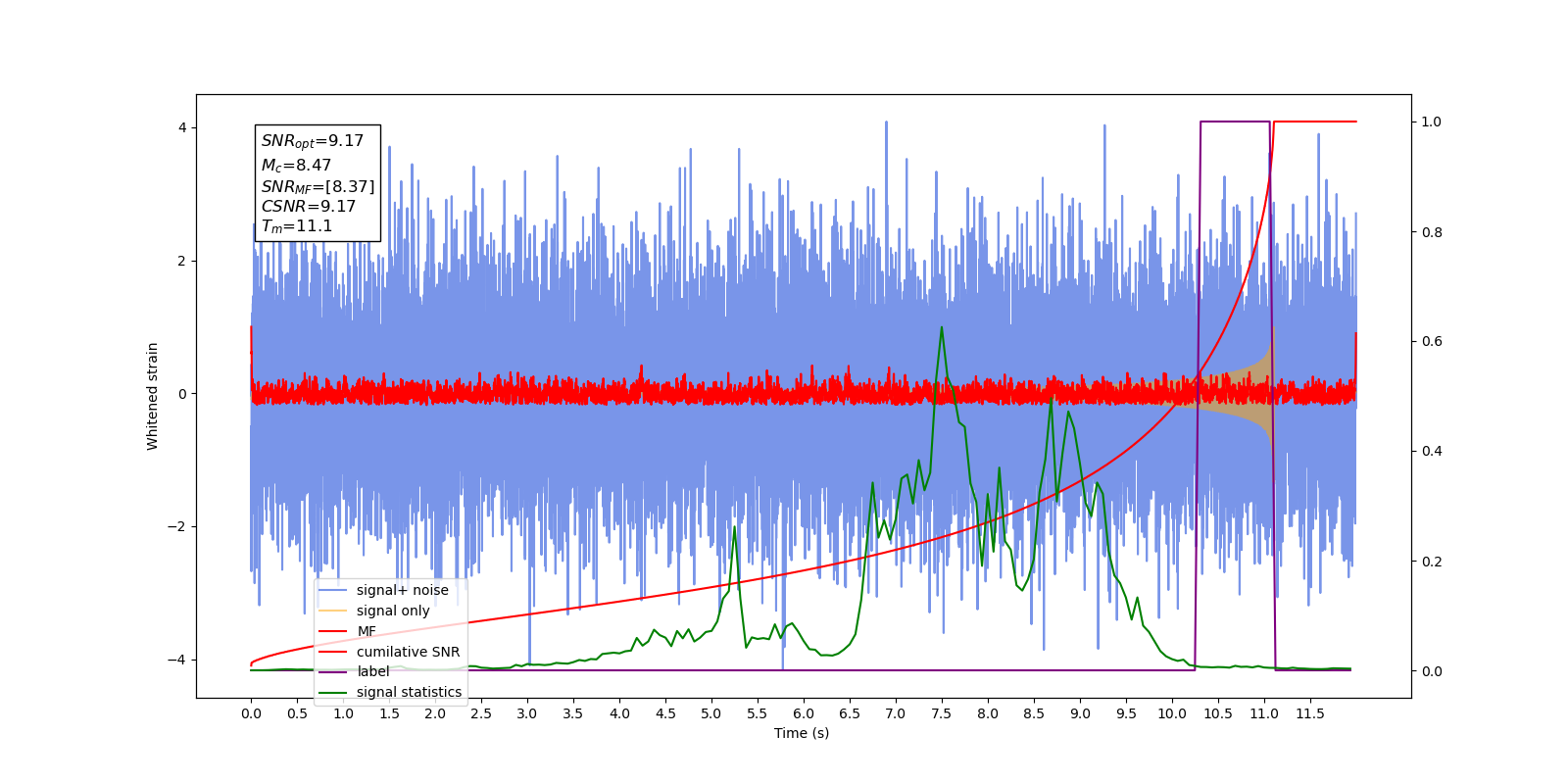Click the 0.0 tick on the time axis
The height and width of the screenshot is (784, 1568).
coord(251,713)
